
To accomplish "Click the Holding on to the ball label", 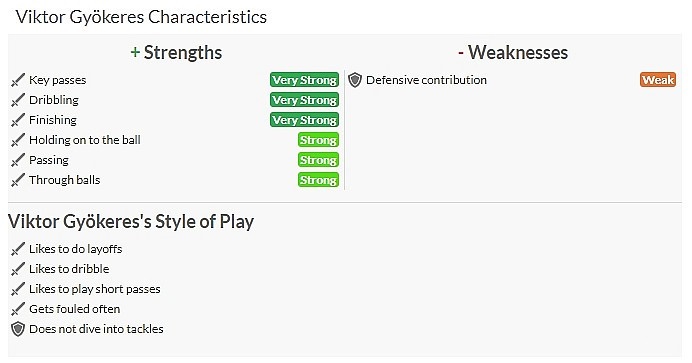I will point(85,140).
